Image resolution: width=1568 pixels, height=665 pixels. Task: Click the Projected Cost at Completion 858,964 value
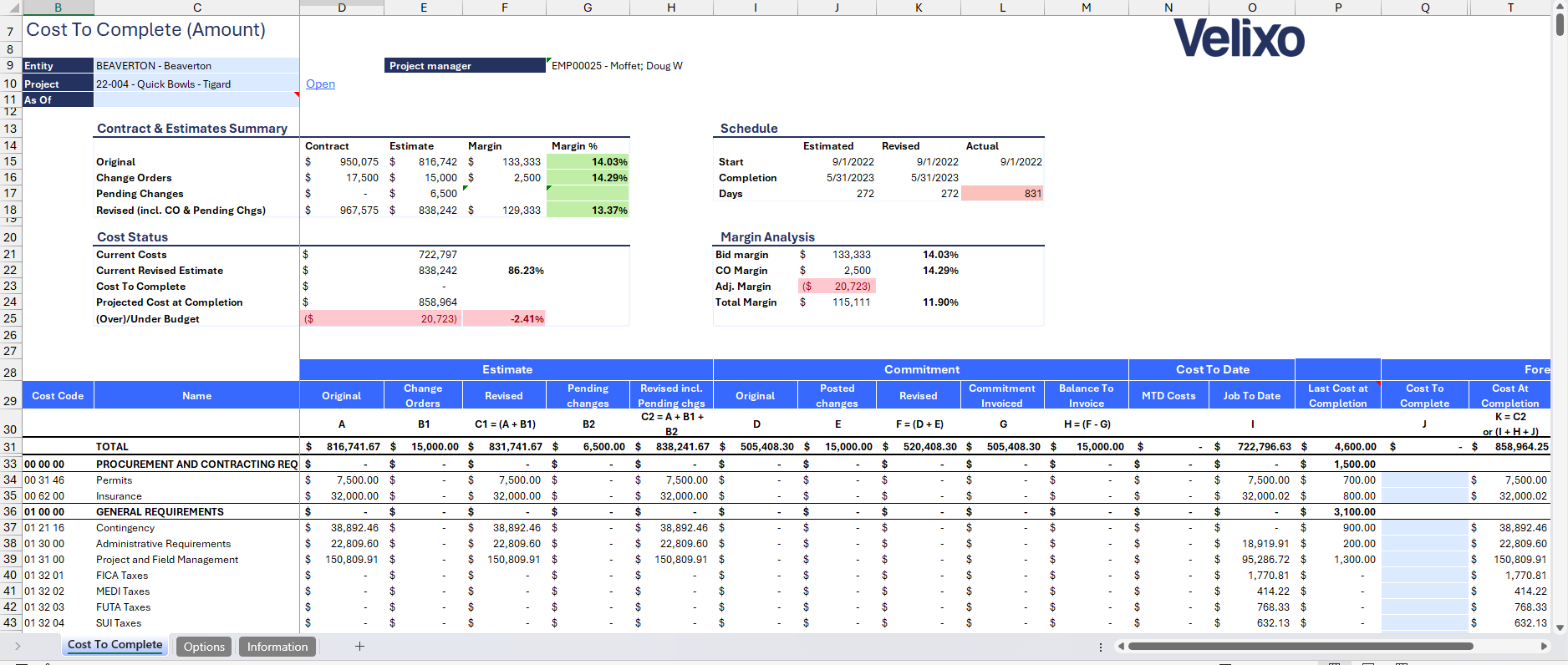[438, 302]
